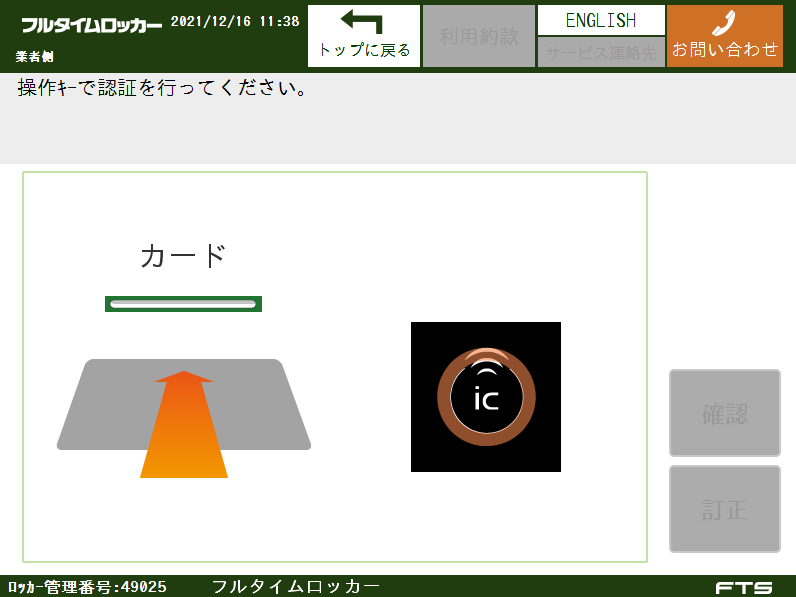This screenshot has width=796, height=597.
Task: Click the instruction 操作キーで認証を行ってください
Action: click(162, 88)
